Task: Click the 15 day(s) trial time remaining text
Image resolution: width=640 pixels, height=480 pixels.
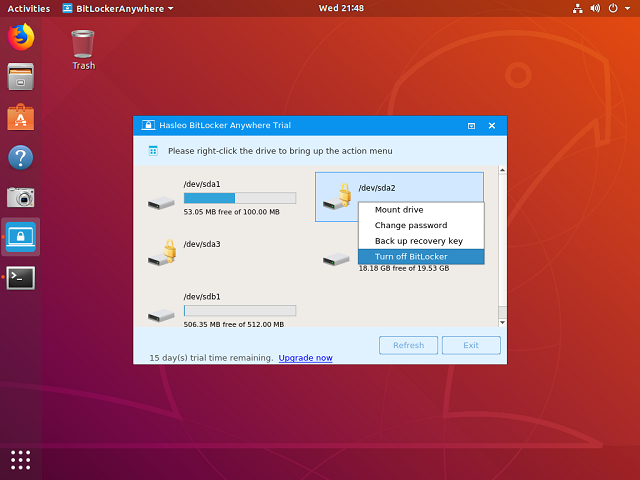Action: pyautogui.click(x=211, y=358)
